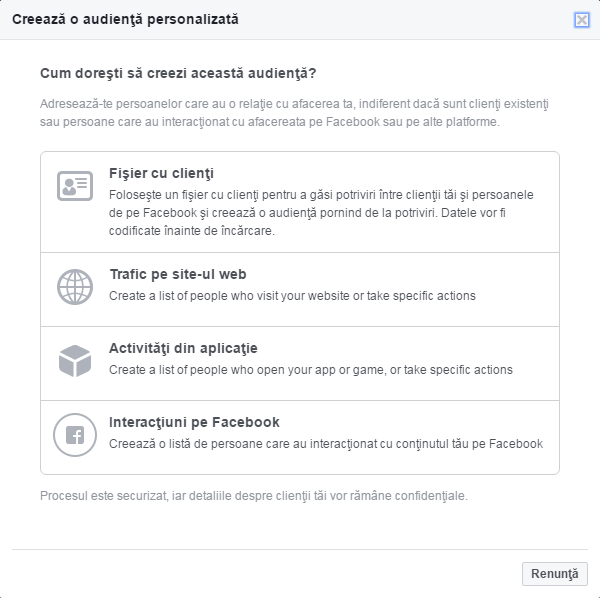Click the website traffic globe icon

(x=75, y=287)
